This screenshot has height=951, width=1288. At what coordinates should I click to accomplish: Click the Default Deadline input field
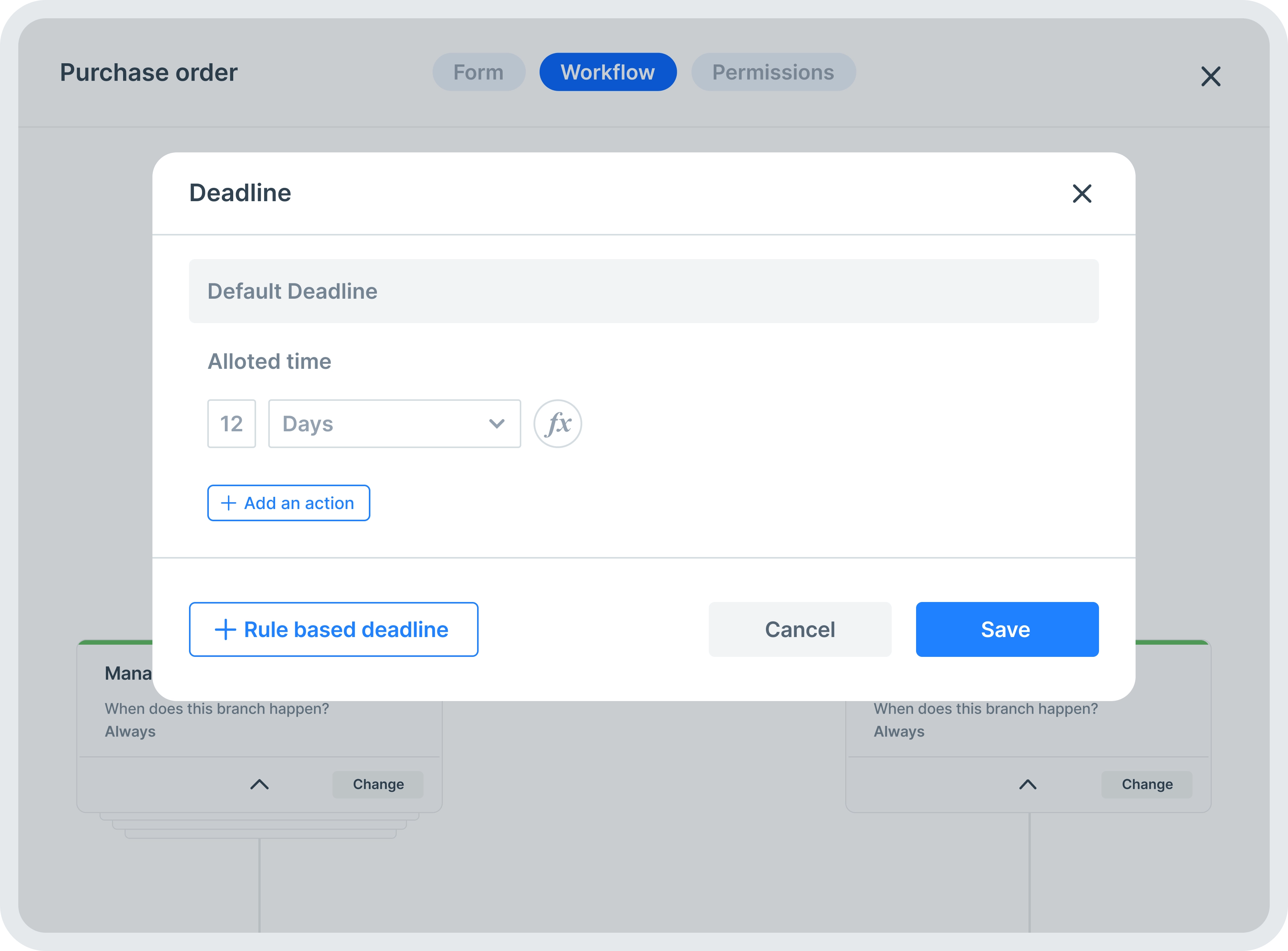pos(644,291)
